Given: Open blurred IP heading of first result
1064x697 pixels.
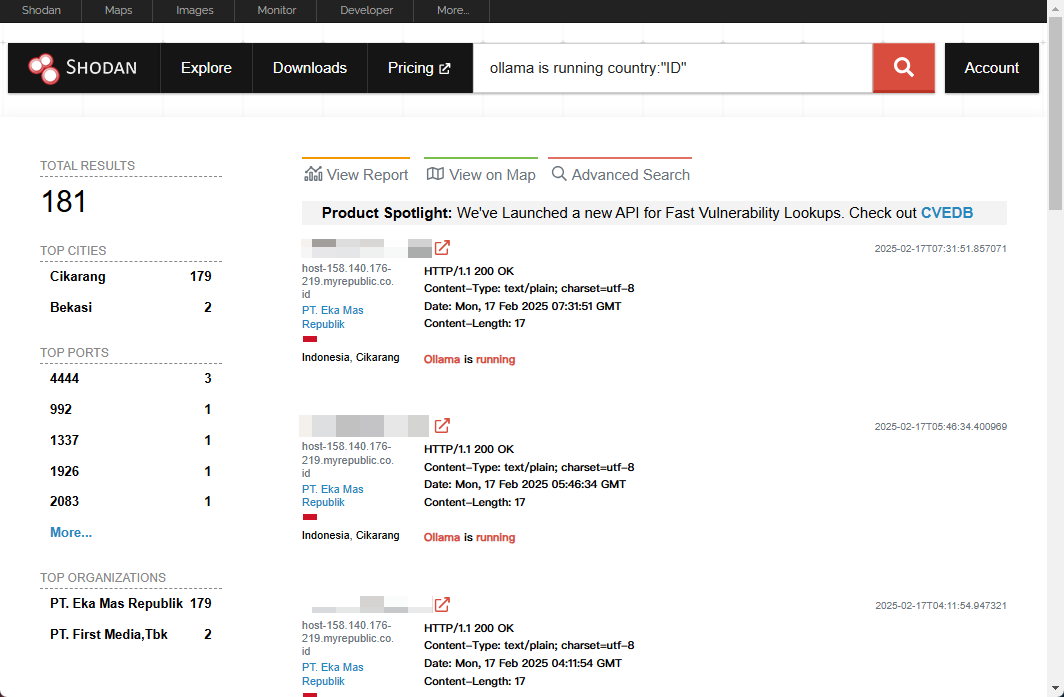Looking at the screenshot, I should [366, 248].
